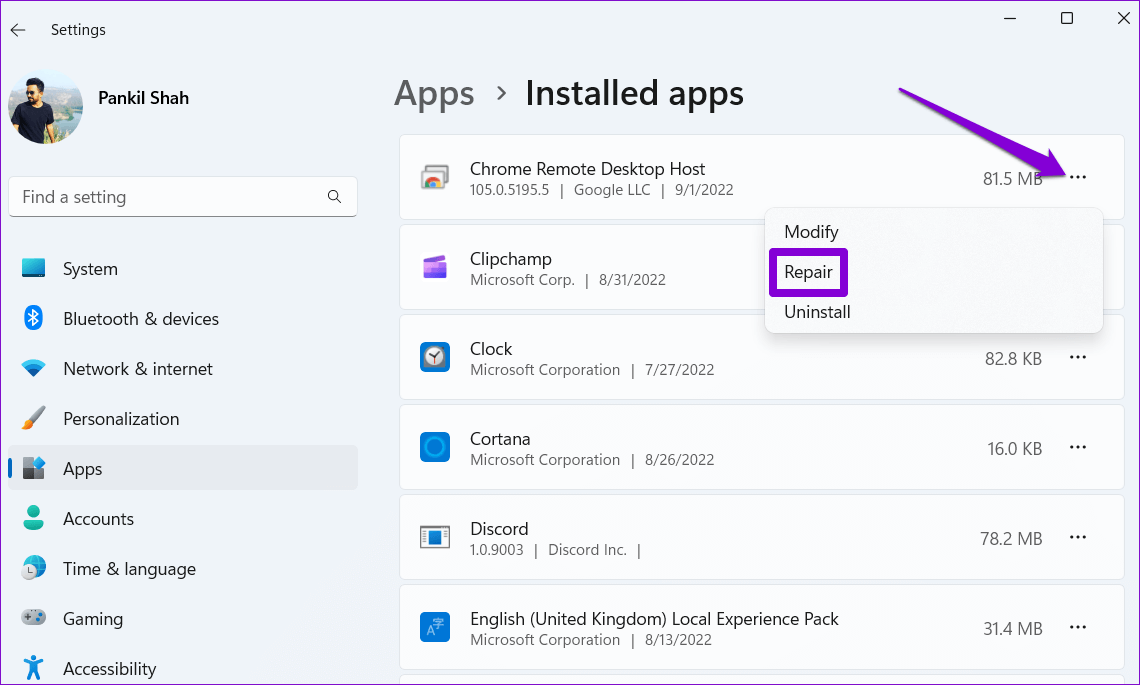Open more options for English Local Experience Pack

[1077, 627]
